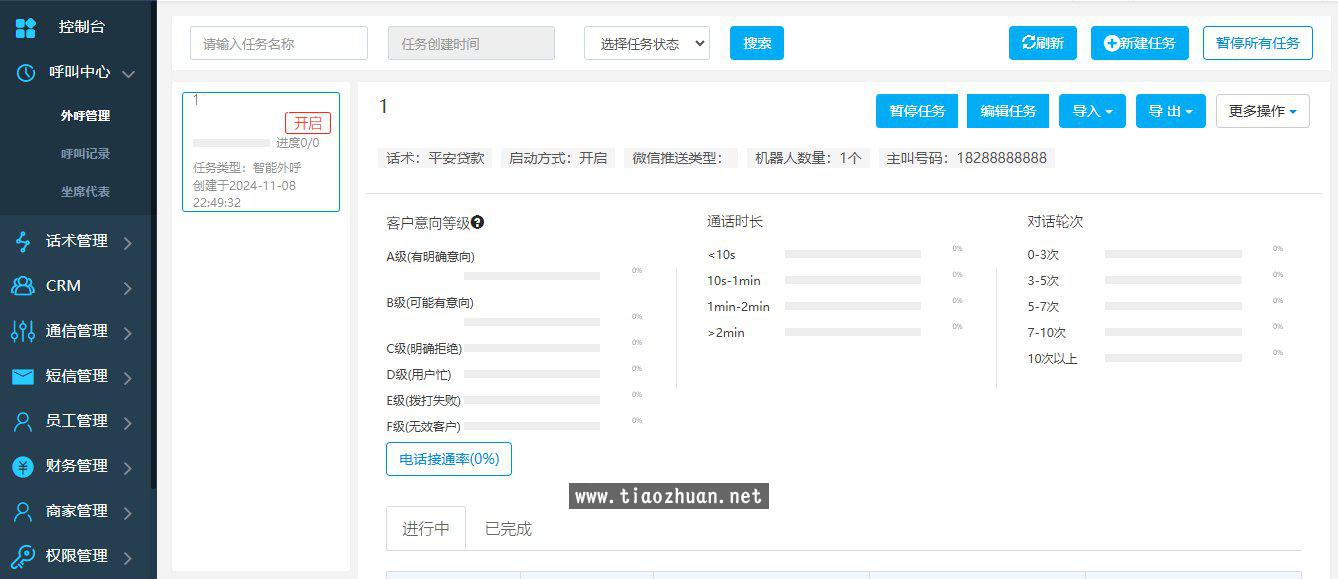Click the 短信管理 envelope icon
1338x579 pixels.
click(x=22, y=376)
